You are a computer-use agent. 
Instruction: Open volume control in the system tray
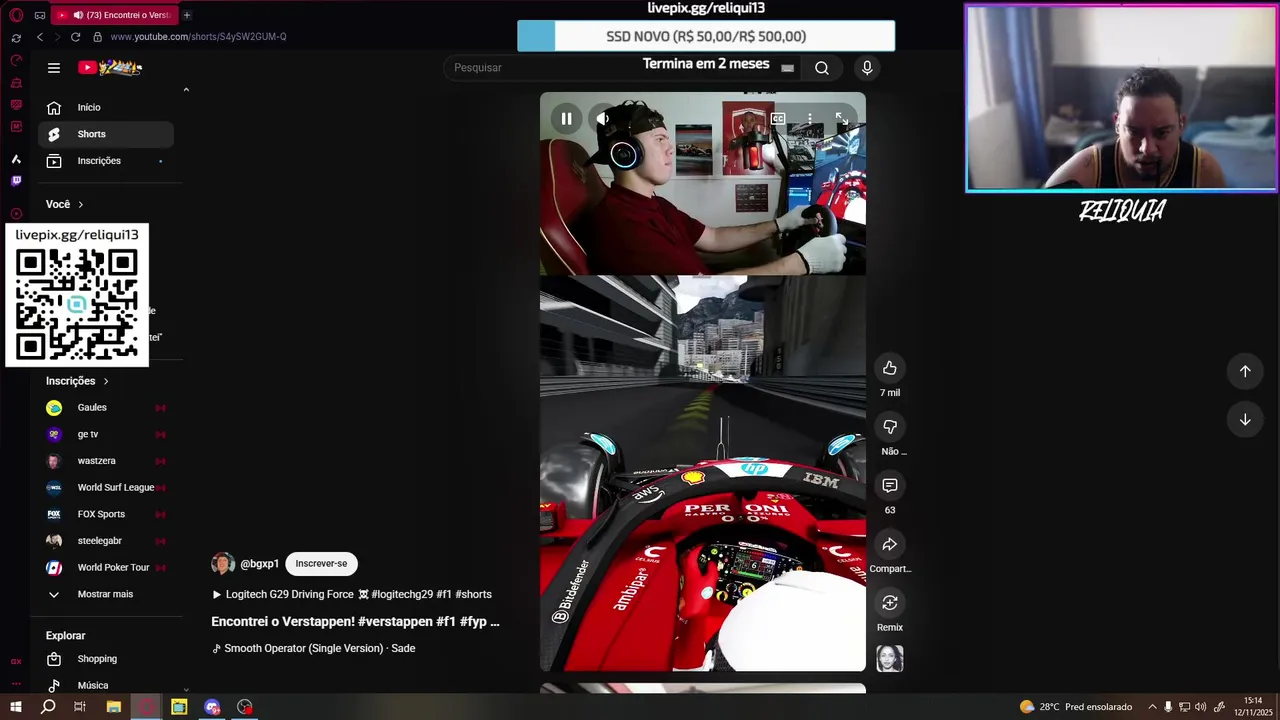tap(1200, 707)
